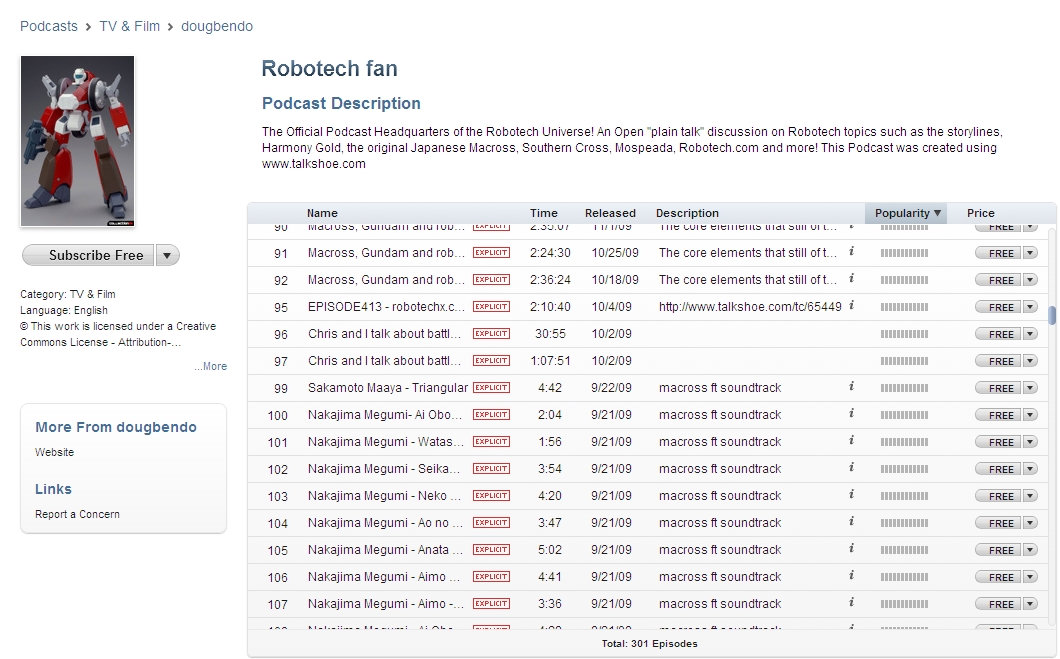1060x659 pixels.
Task: Open price dropdown for episode 91
Action: point(1030,253)
